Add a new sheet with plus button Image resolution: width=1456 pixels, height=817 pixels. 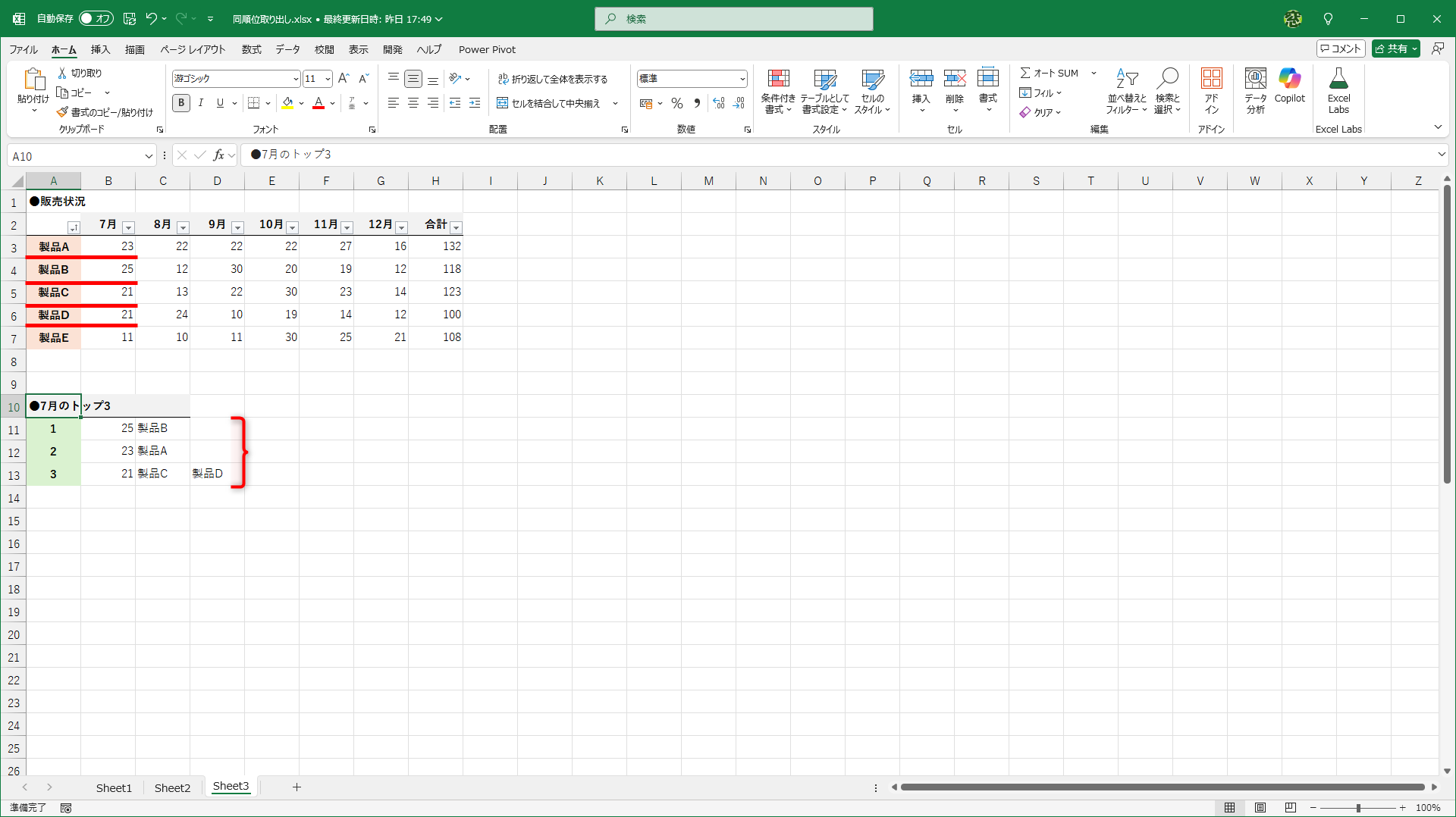(297, 787)
